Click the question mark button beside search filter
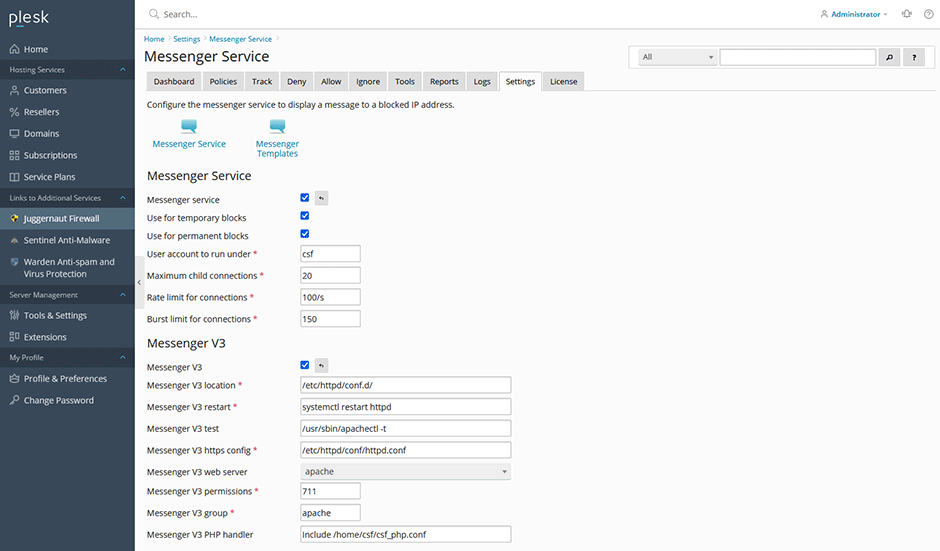 click(x=914, y=57)
